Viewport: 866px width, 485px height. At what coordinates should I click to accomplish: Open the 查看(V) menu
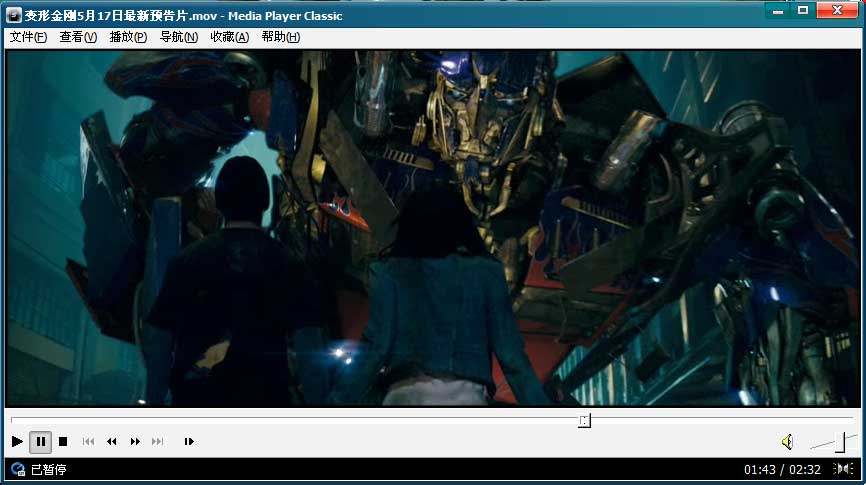[78, 37]
